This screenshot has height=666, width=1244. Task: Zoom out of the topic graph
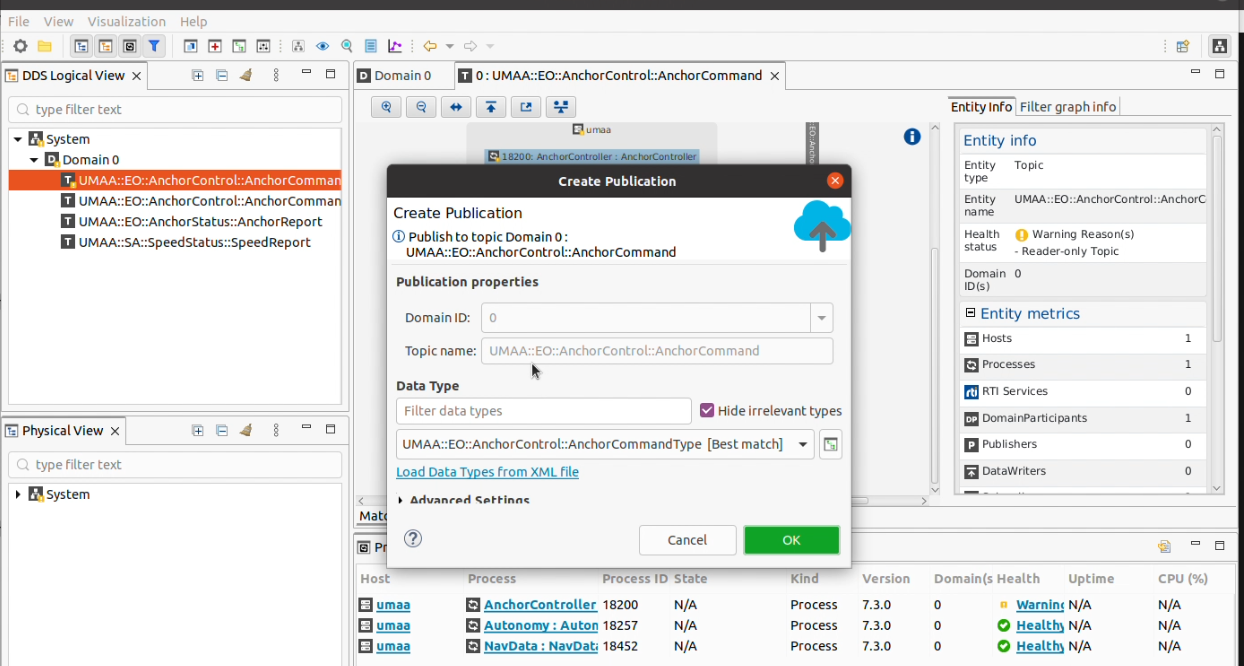click(x=421, y=107)
